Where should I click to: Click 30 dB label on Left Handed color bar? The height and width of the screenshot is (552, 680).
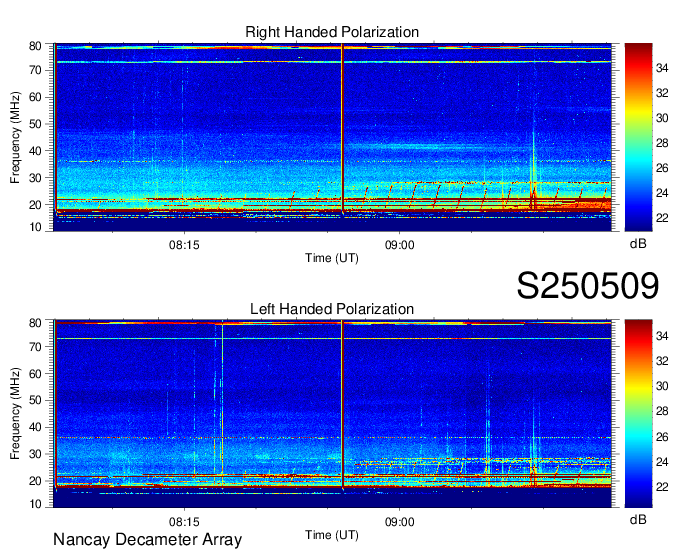[662, 386]
